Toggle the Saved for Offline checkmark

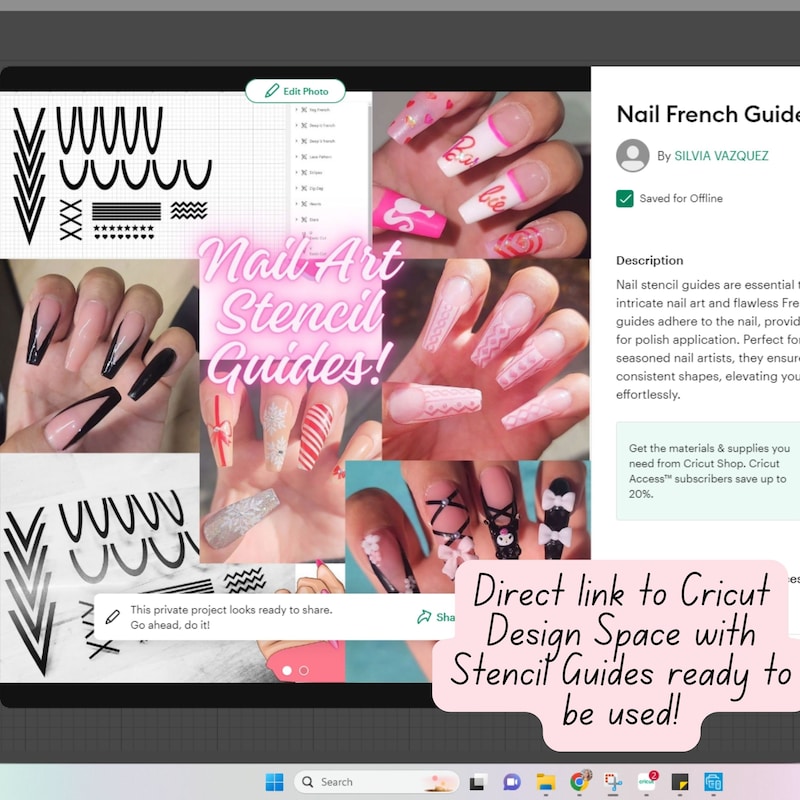(x=625, y=198)
